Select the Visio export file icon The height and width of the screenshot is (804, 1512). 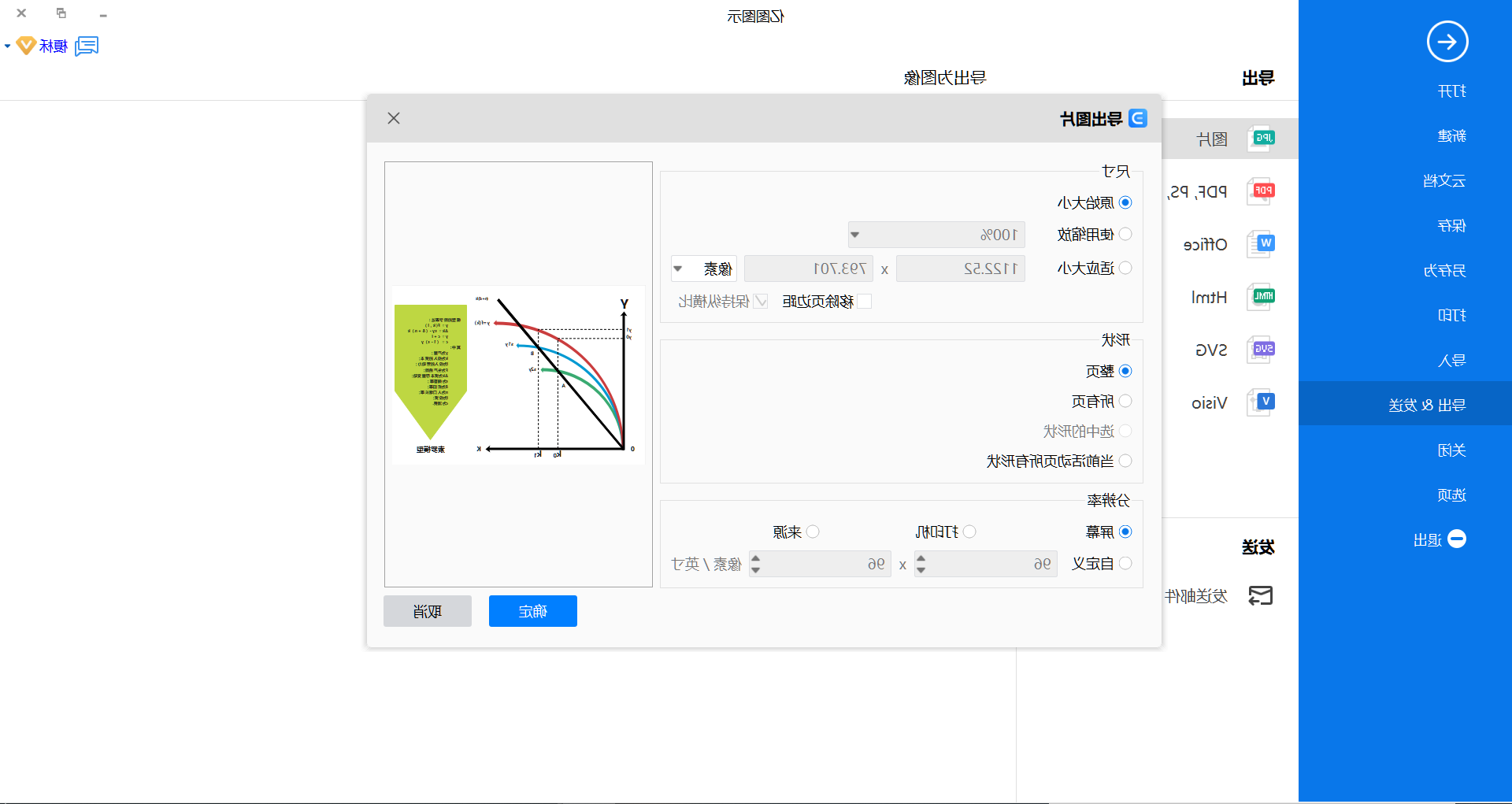[x=1262, y=402]
